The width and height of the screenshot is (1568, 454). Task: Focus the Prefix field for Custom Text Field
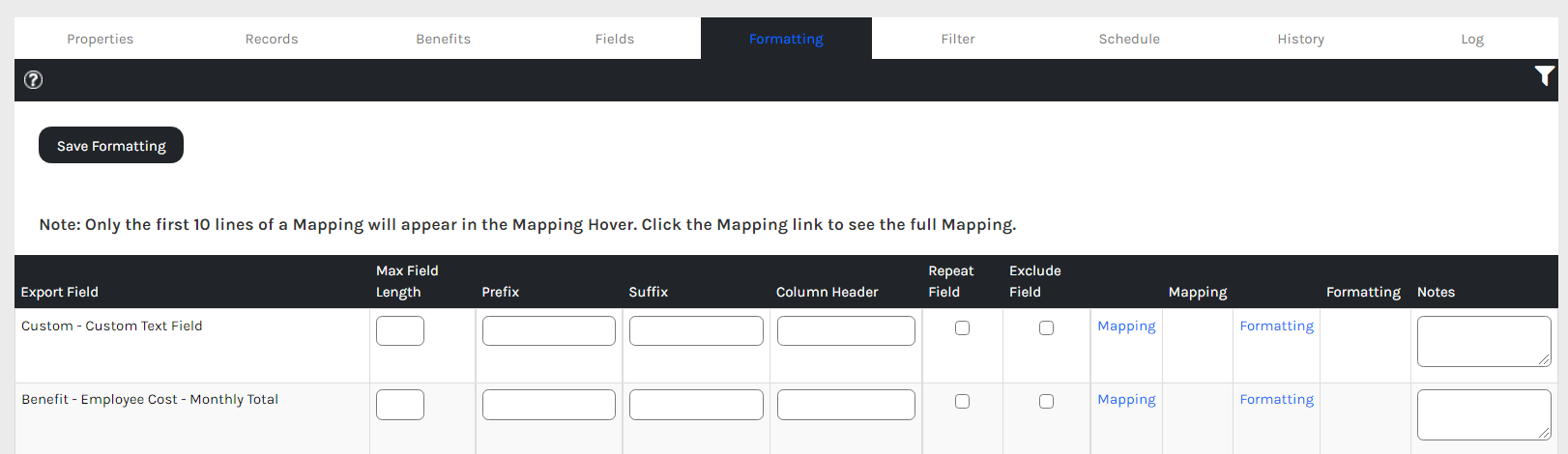point(549,331)
